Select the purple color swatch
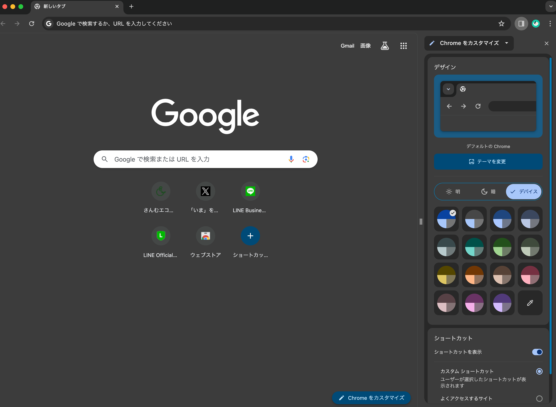This screenshot has width=556, height=407. tap(502, 303)
